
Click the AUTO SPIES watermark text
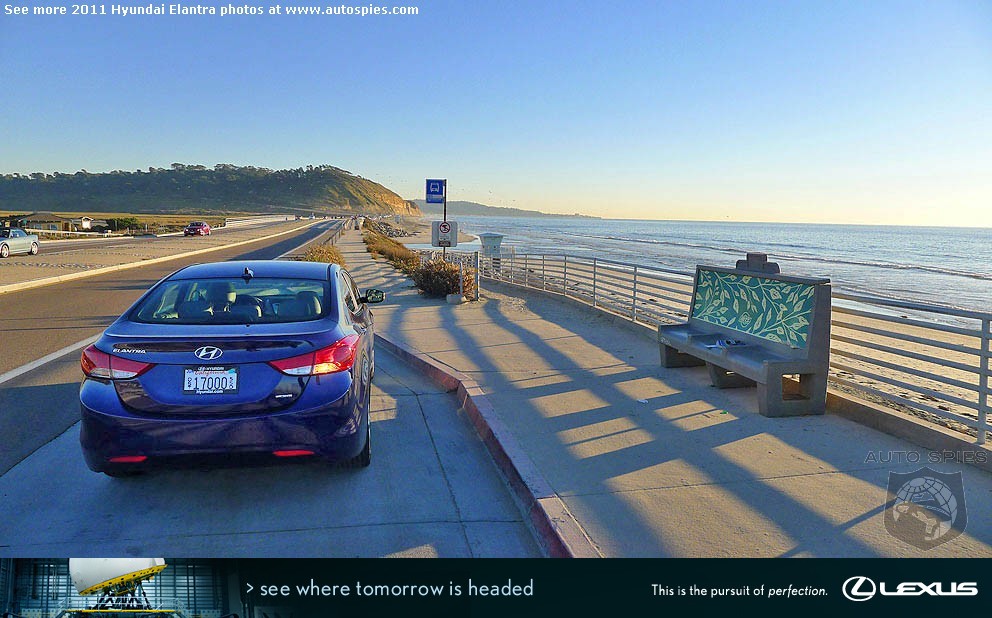click(x=925, y=457)
